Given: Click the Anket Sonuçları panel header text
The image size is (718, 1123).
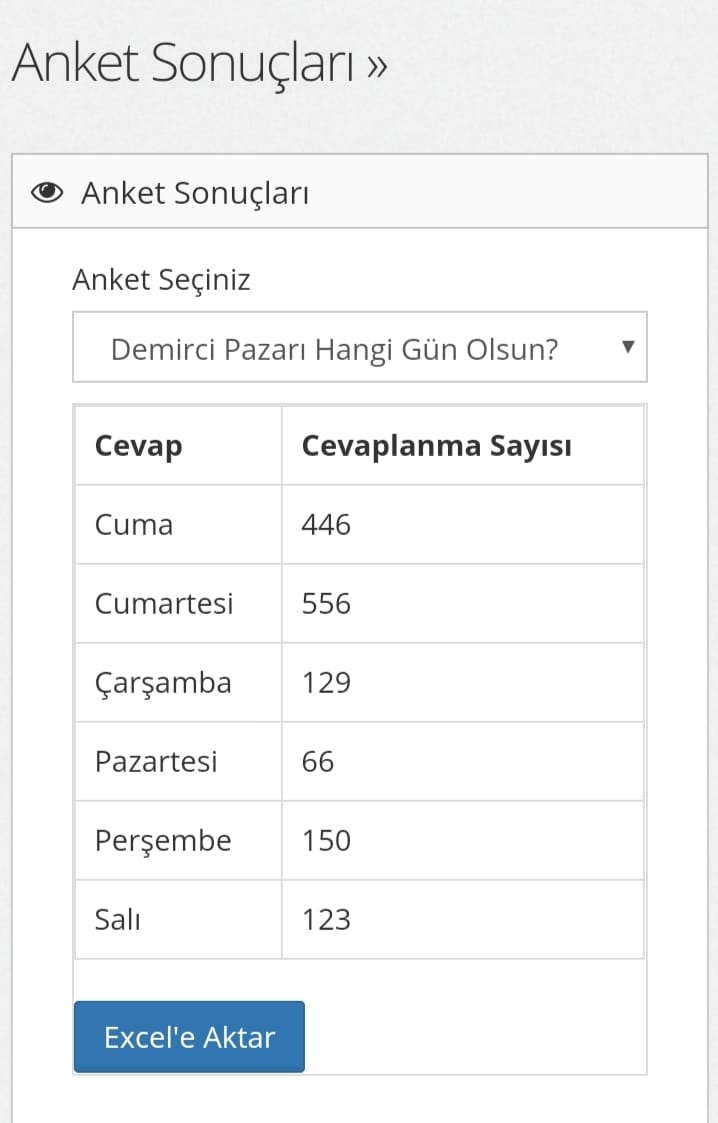Looking at the screenshot, I should (195, 193).
